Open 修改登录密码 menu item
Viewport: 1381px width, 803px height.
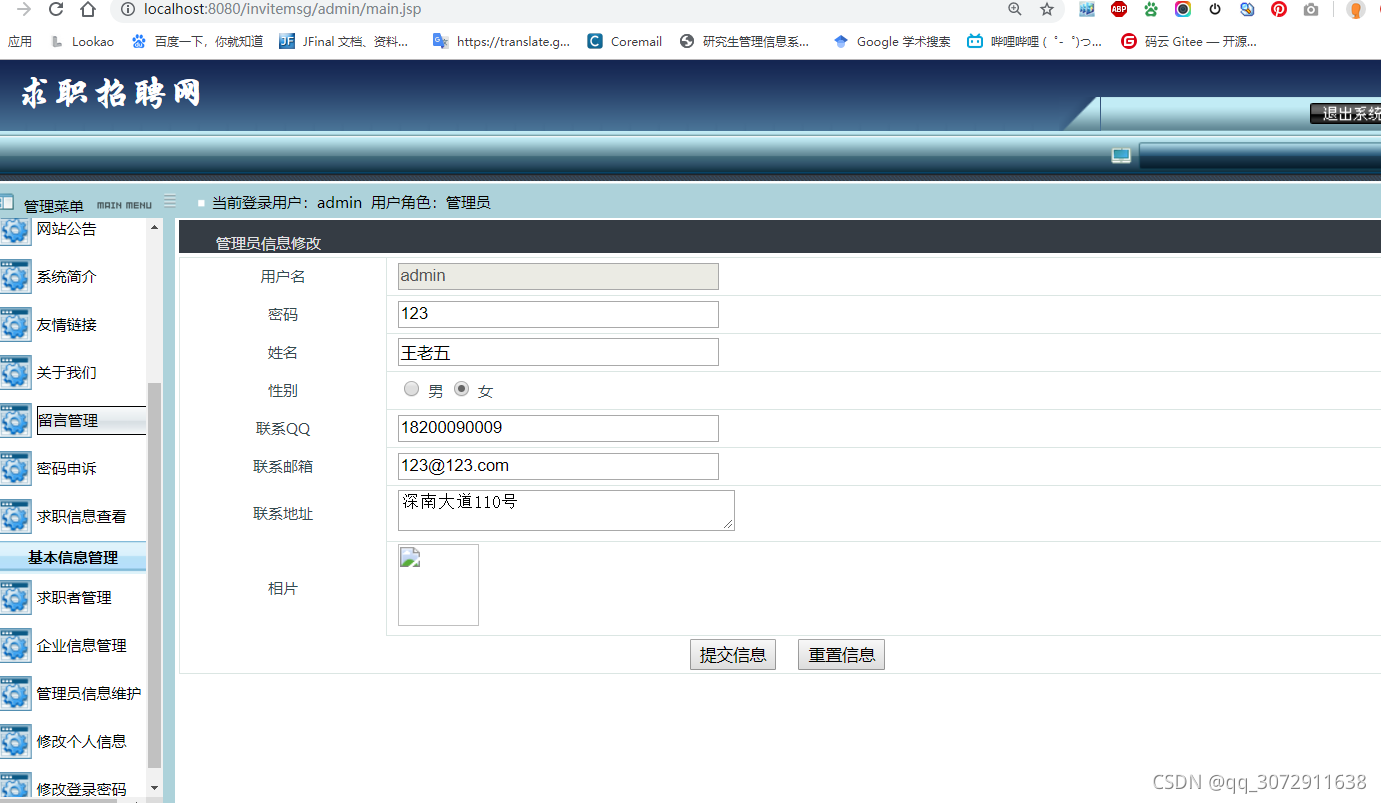click(82, 789)
